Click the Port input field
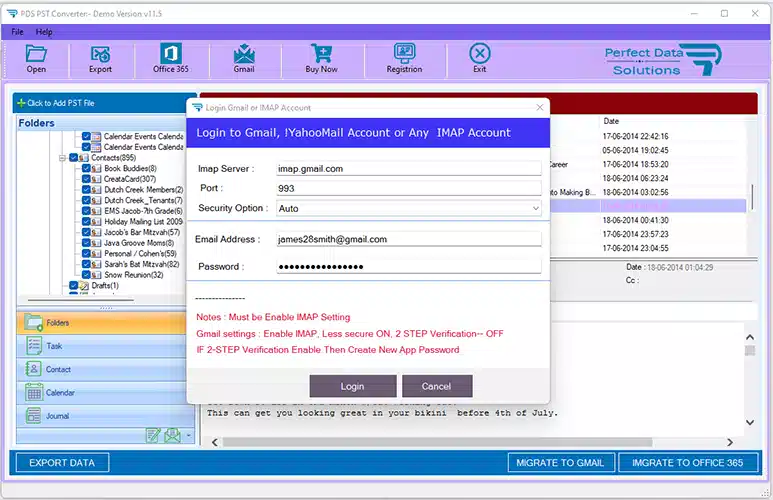Image resolution: width=773 pixels, height=500 pixels. (x=409, y=188)
